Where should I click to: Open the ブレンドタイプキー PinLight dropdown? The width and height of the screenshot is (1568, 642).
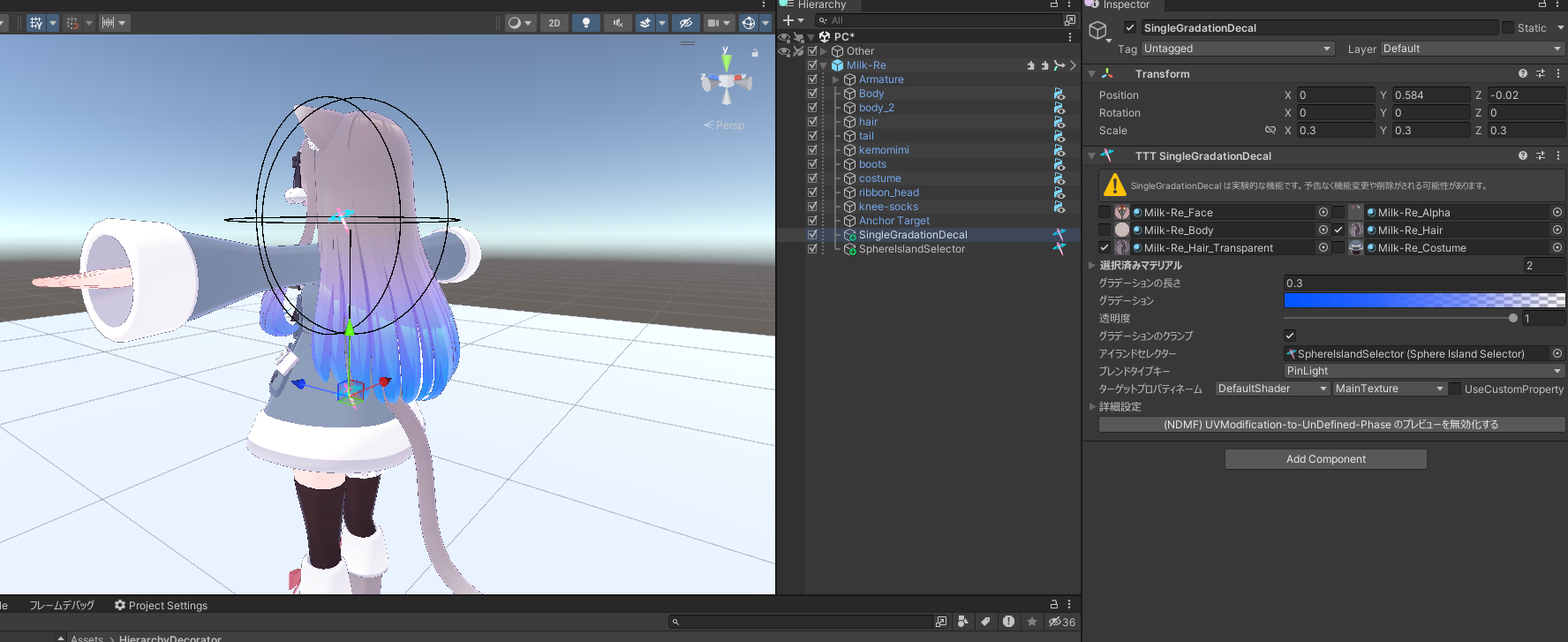tap(1424, 371)
